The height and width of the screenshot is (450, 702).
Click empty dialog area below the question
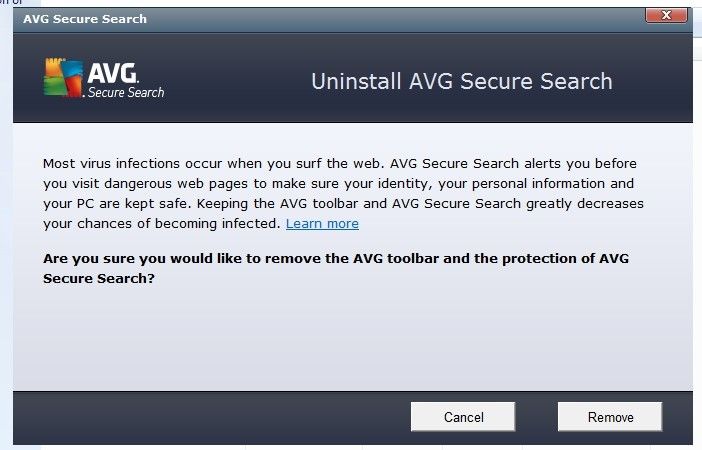coord(353,340)
